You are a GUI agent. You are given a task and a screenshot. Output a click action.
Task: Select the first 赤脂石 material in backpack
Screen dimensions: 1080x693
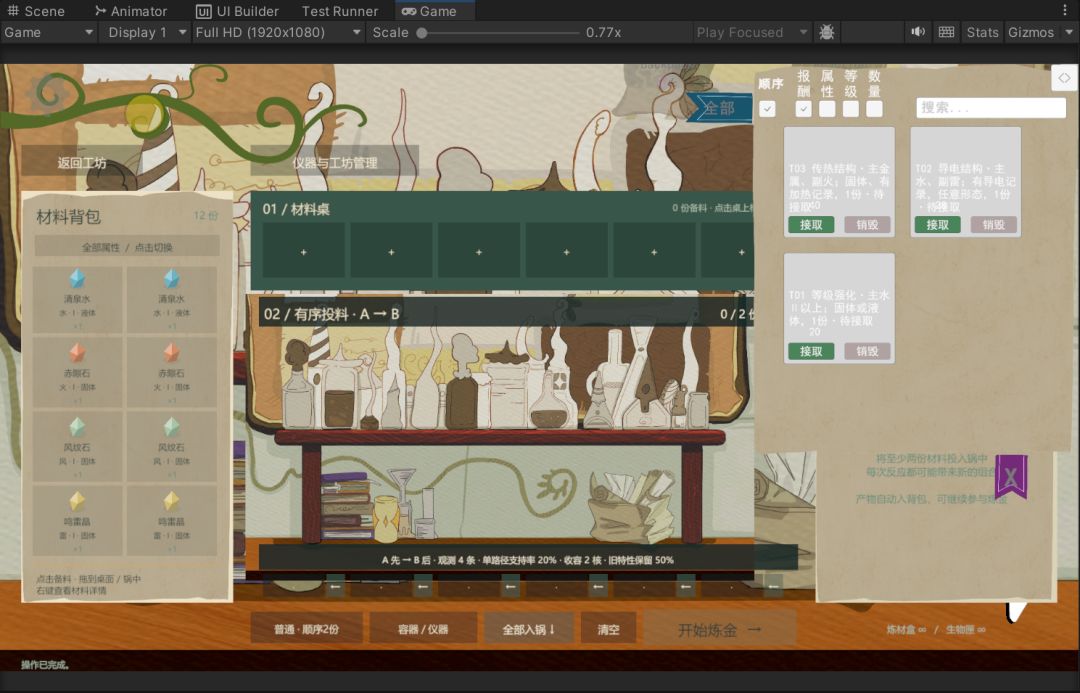point(77,373)
